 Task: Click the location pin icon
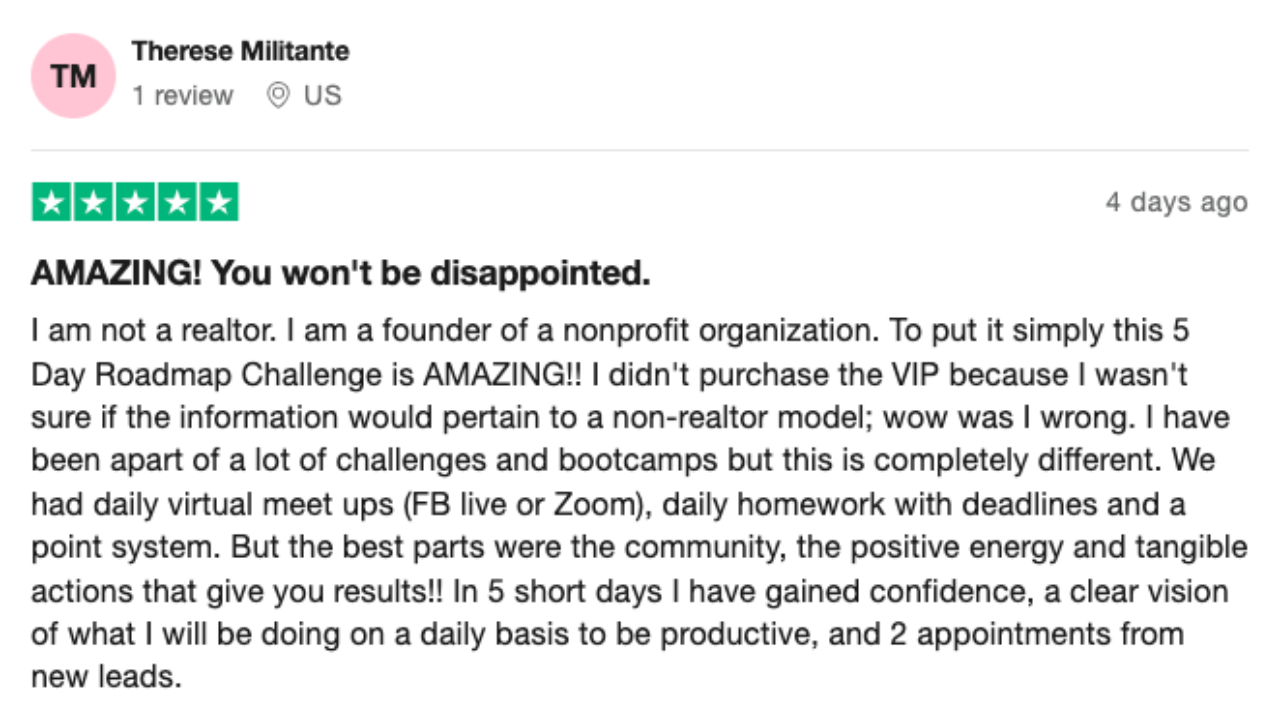pos(279,96)
